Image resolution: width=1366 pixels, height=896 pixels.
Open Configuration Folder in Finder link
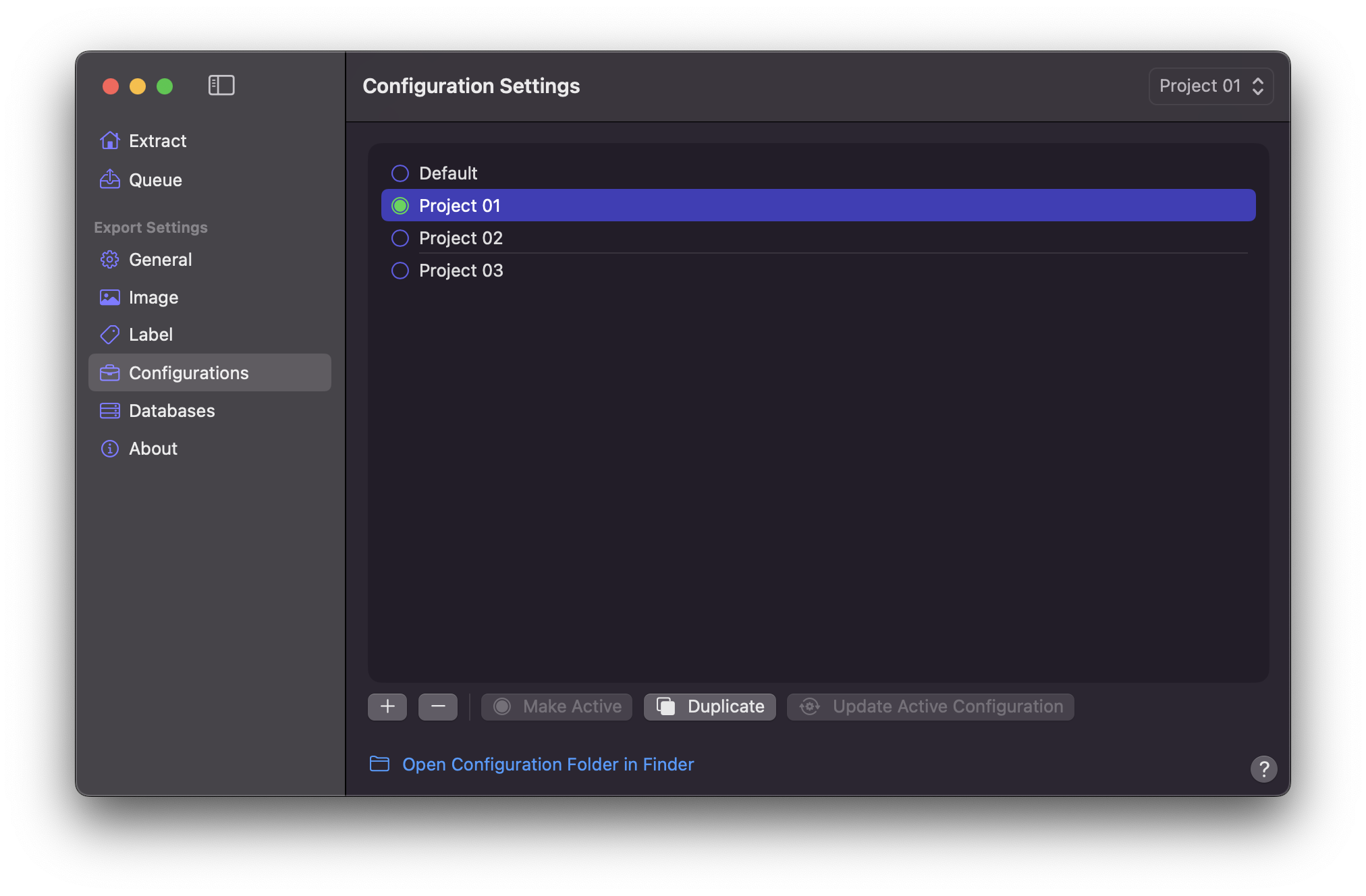click(548, 764)
